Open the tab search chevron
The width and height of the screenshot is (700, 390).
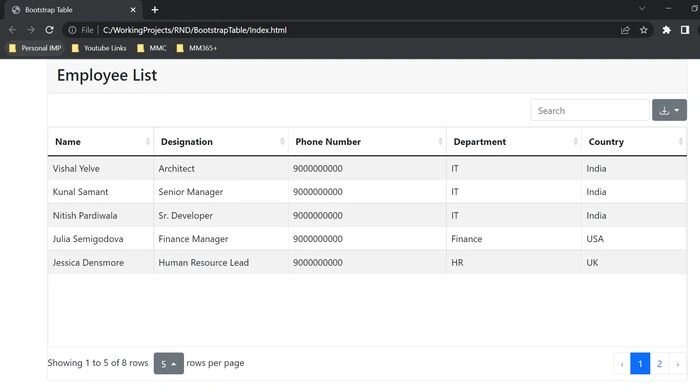[642, 8]
